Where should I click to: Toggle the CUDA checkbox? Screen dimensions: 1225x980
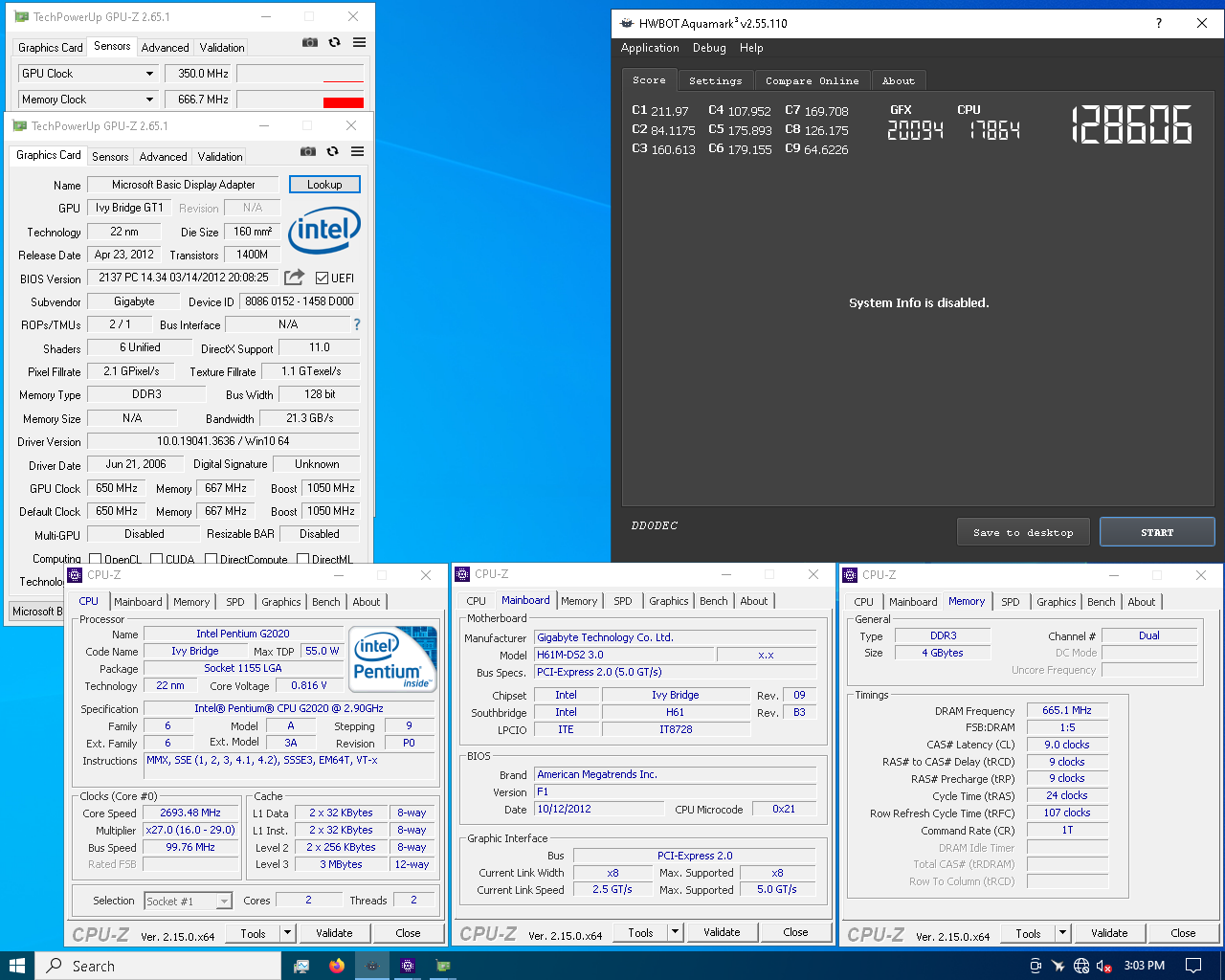tap(156, 559)
